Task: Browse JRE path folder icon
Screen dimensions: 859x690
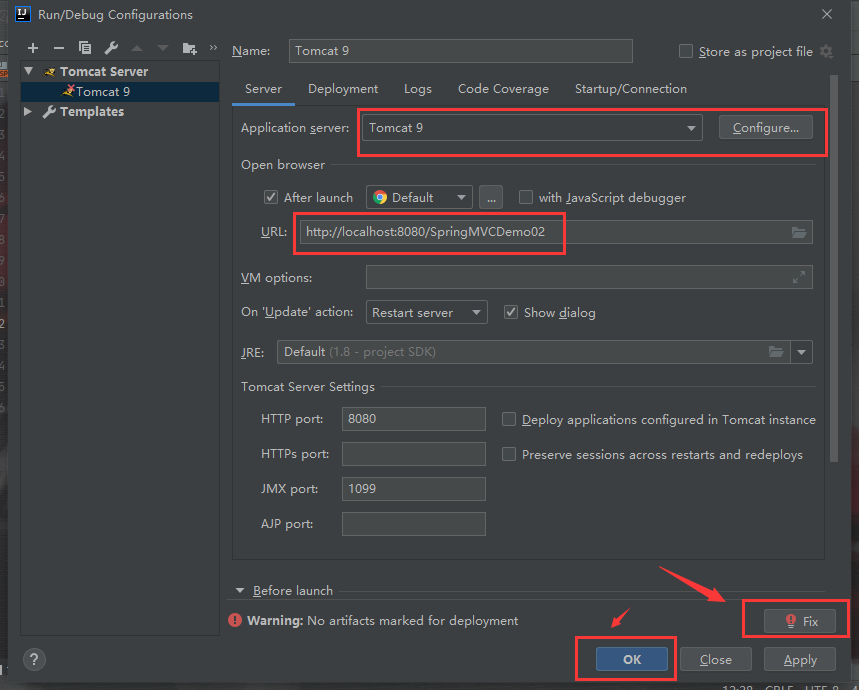Action: (x=776, y=352)
